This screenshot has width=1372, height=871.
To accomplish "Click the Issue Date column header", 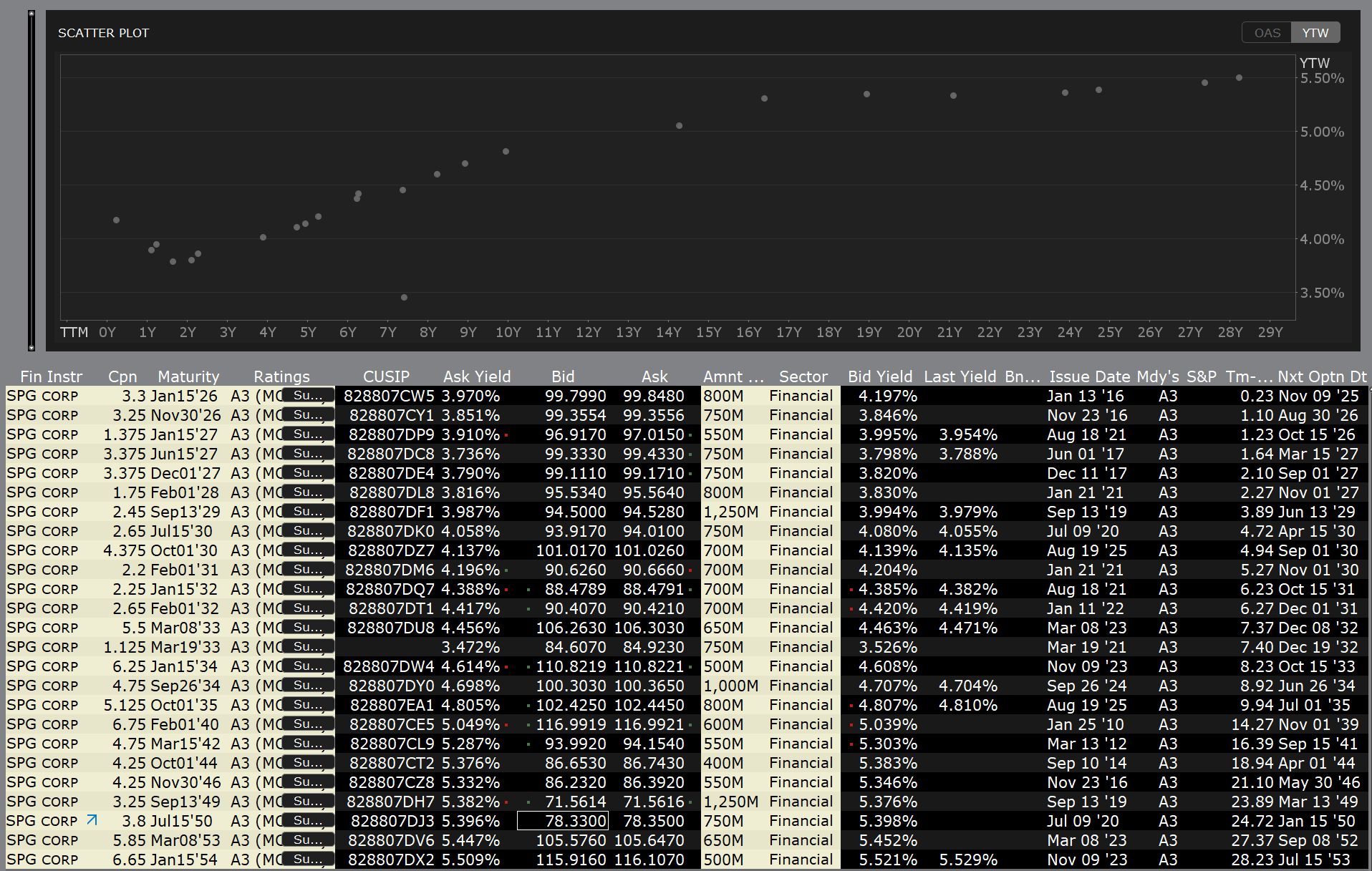I will tap(1088, 376).
